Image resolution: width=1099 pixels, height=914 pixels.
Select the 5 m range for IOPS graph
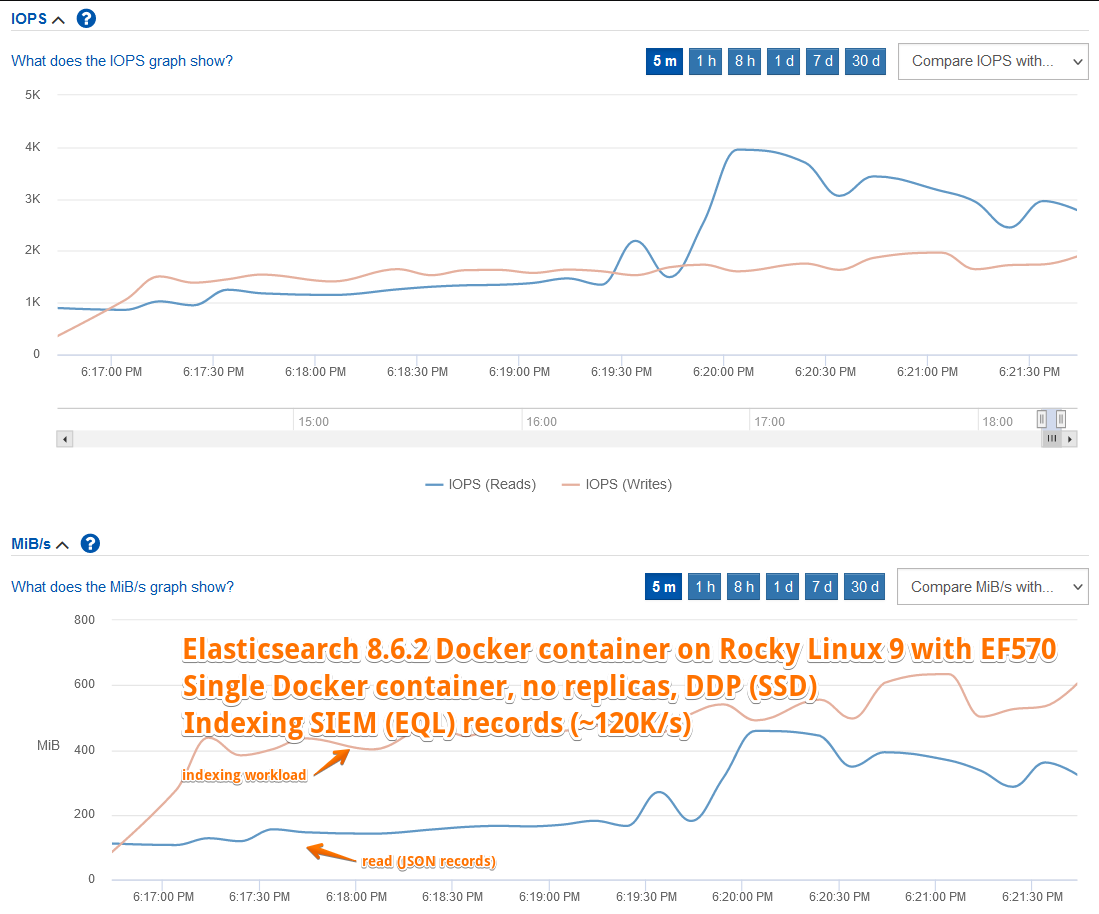(x=664, y=61)
